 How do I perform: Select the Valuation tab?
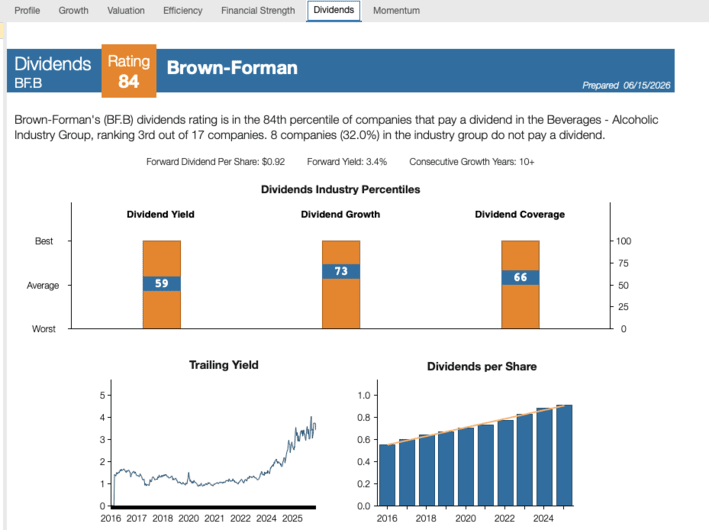[x=126, y=10]
